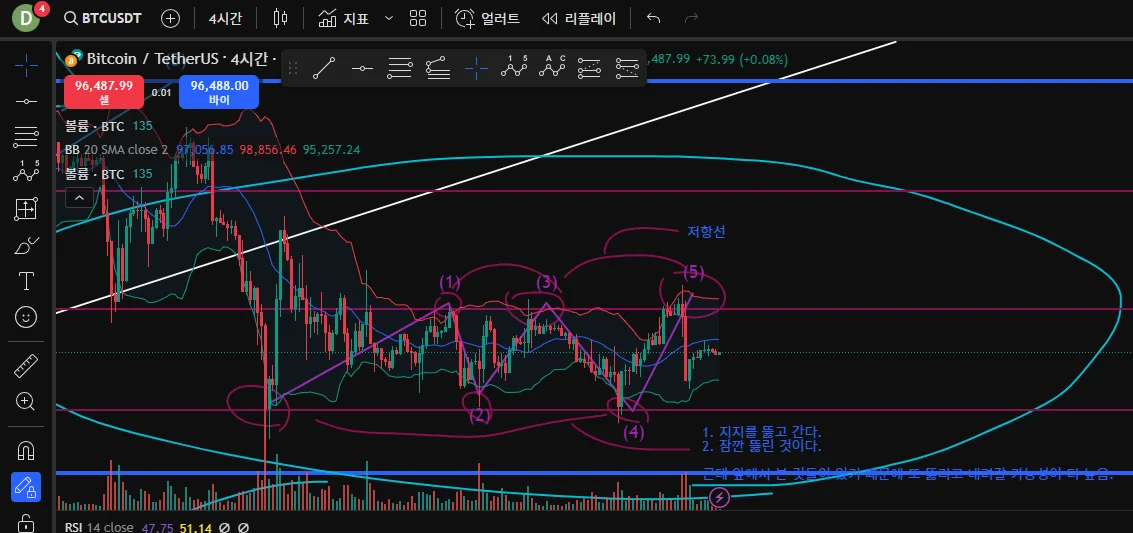This screenshot has width=1133, height=533.
Task: Select the BB 20 SMA close 2 legend
Action: pyautogui.click(x=116, y=150)
